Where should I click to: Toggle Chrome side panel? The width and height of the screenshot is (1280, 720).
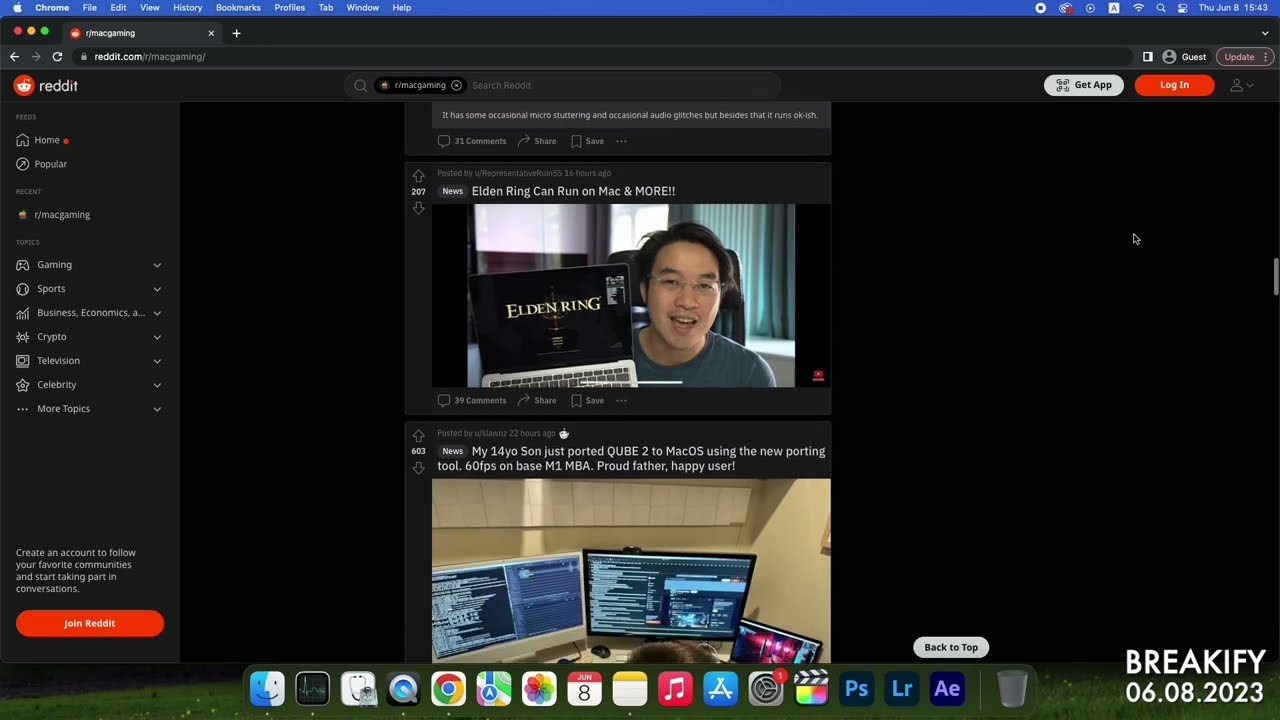[x=1148, y=57]
